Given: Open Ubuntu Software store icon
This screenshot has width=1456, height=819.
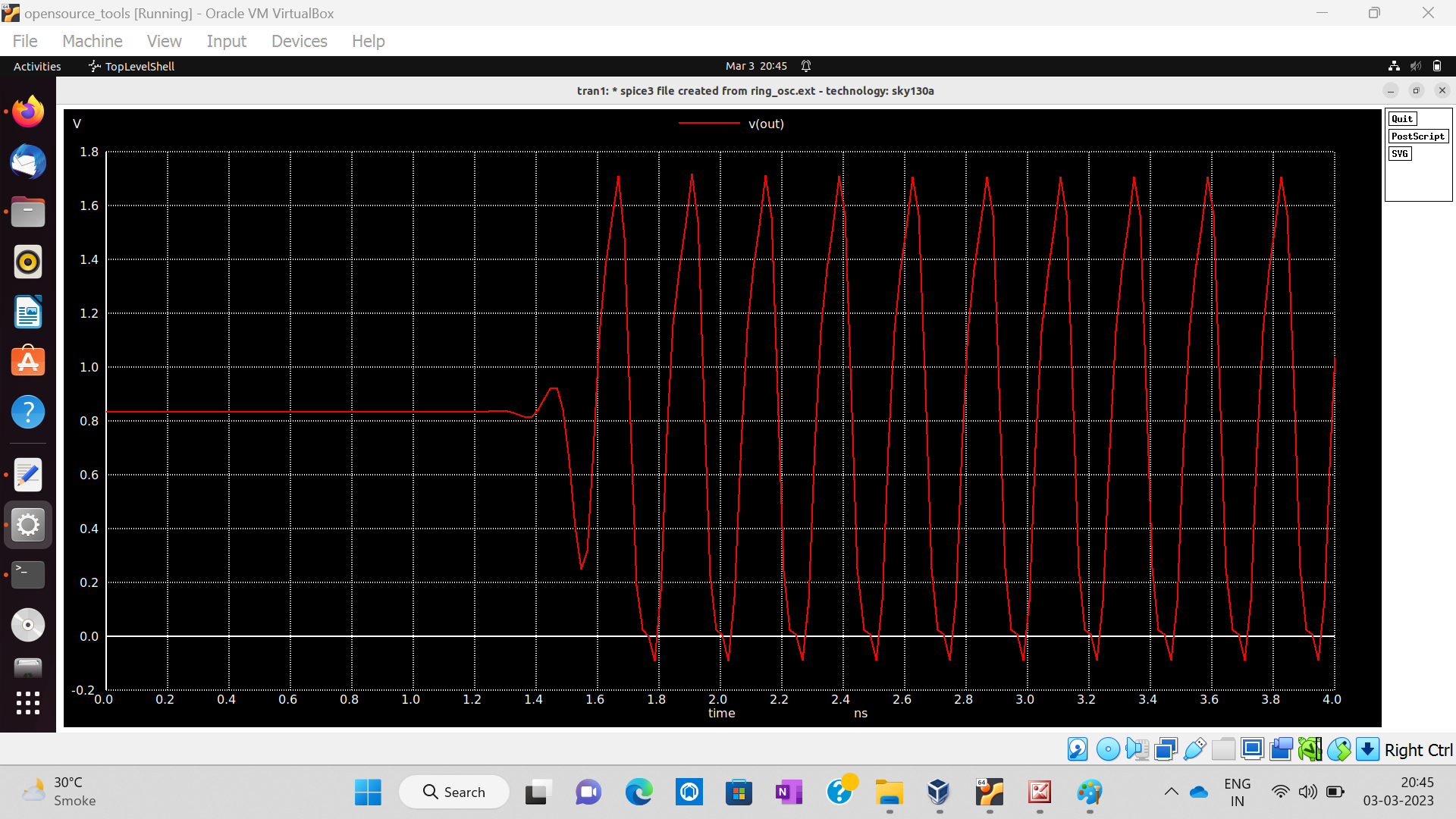Looking at the screenshot, I should (28, 362).
